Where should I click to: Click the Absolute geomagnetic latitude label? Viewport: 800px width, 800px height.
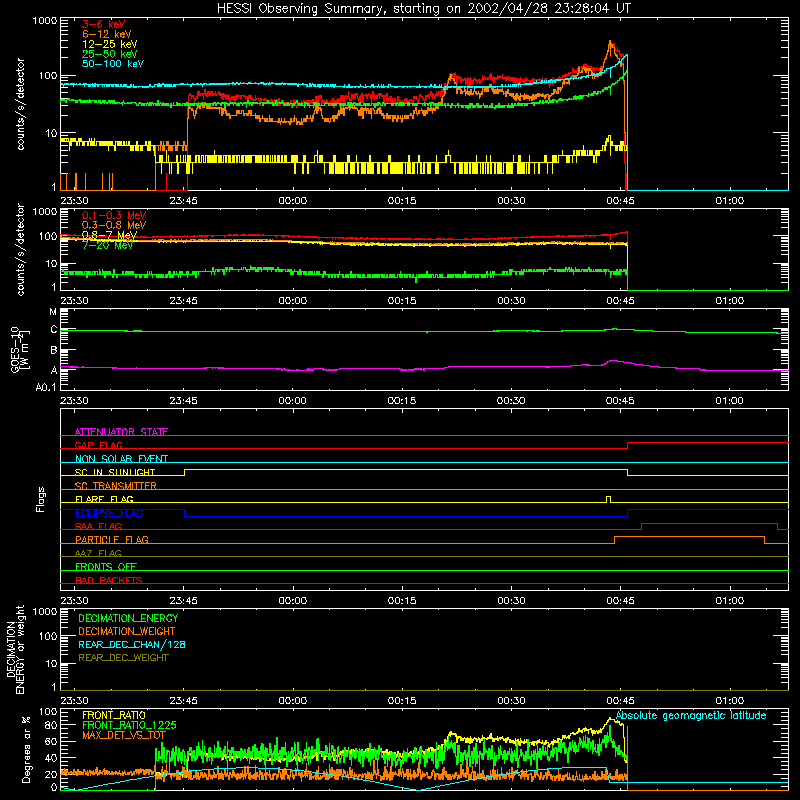[691, 716]
